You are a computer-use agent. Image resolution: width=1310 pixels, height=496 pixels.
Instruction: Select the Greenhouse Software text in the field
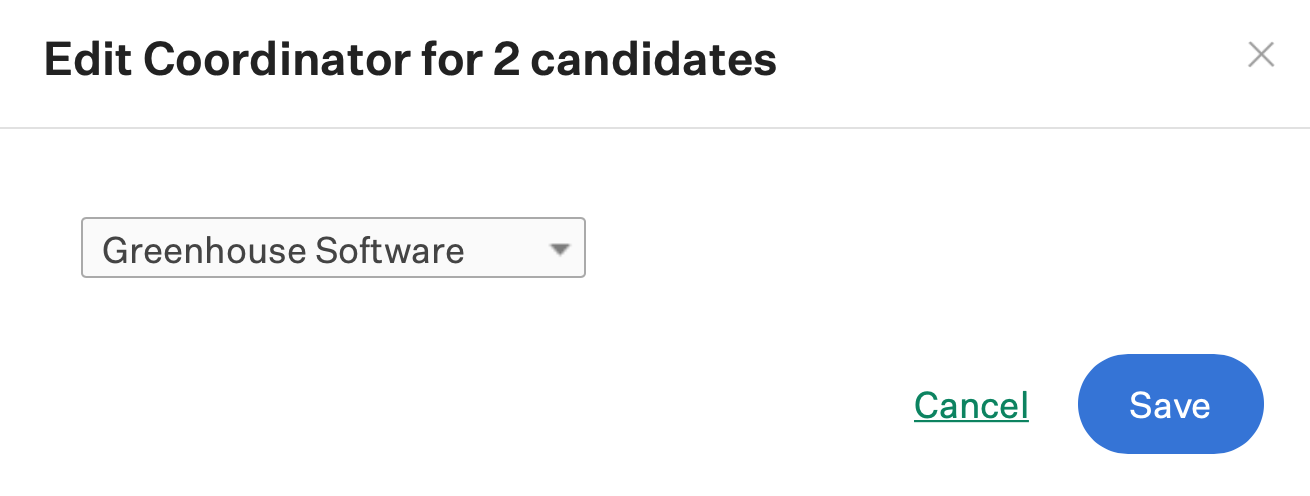click(x=283, y=250)
